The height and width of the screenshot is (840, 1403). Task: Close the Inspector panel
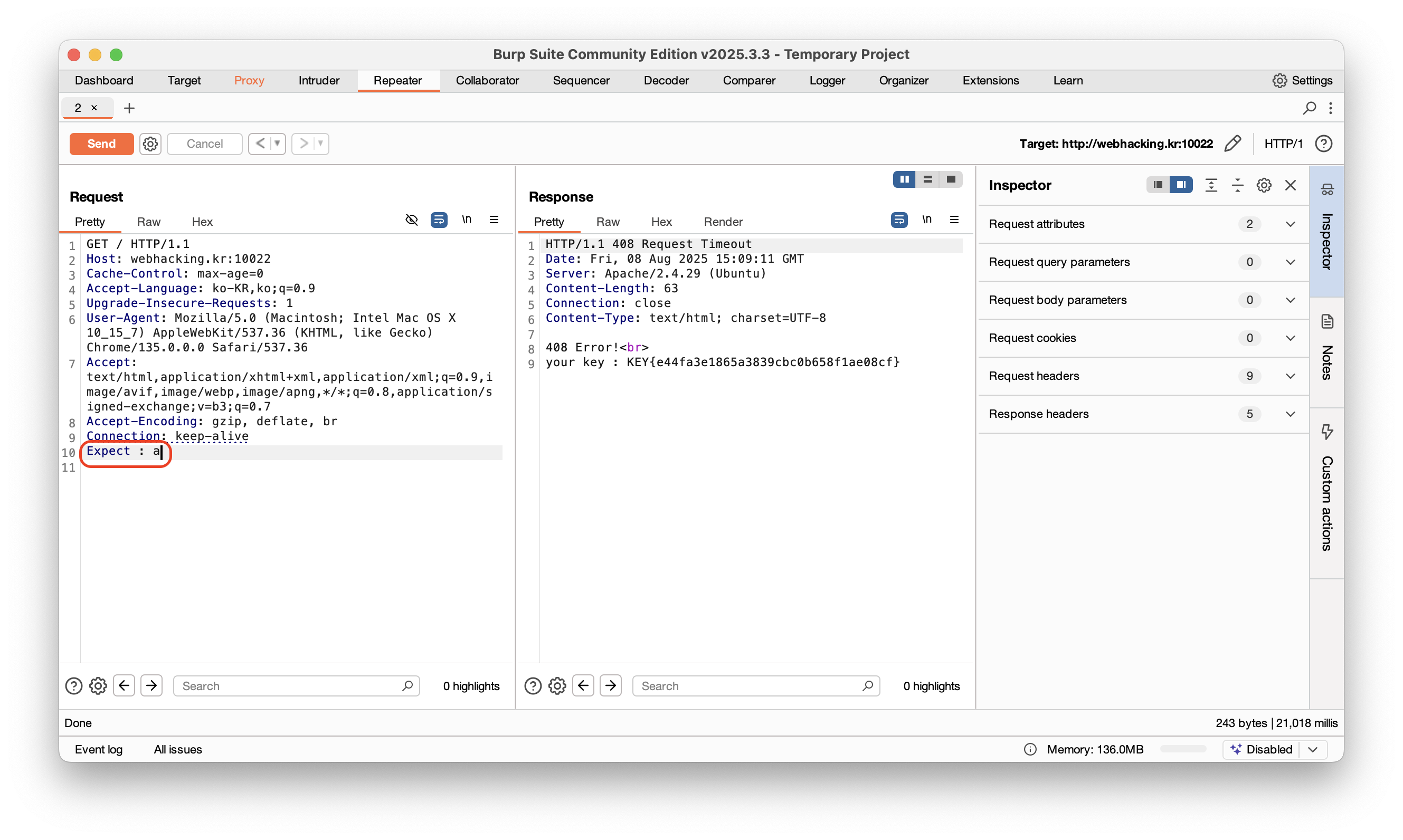point(1291,185)
